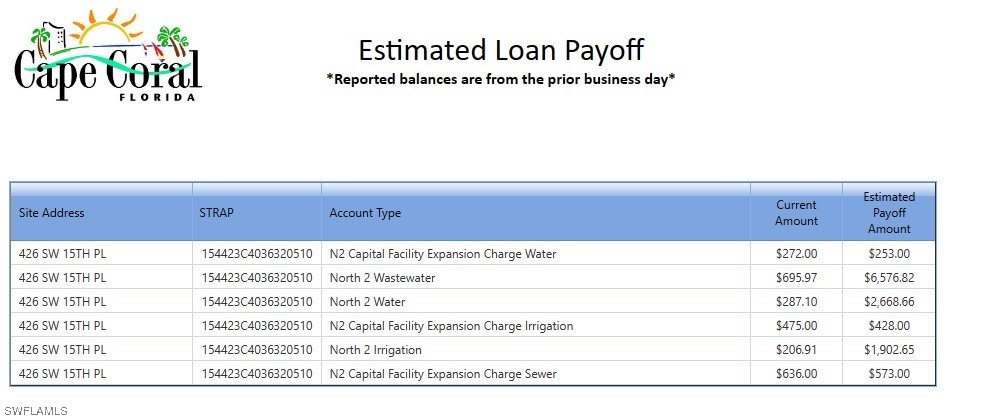
Task: Click the Account Type column header
Action: point(365,213)
